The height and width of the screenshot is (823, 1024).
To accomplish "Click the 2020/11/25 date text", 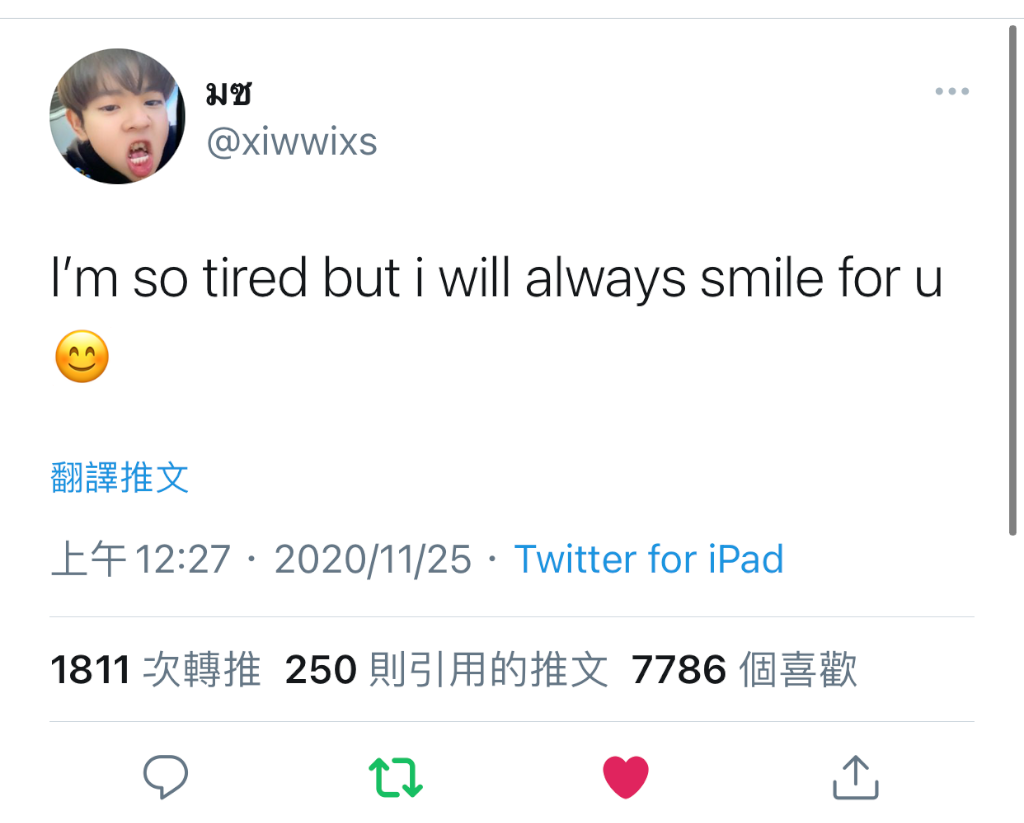I will point(373,560).
